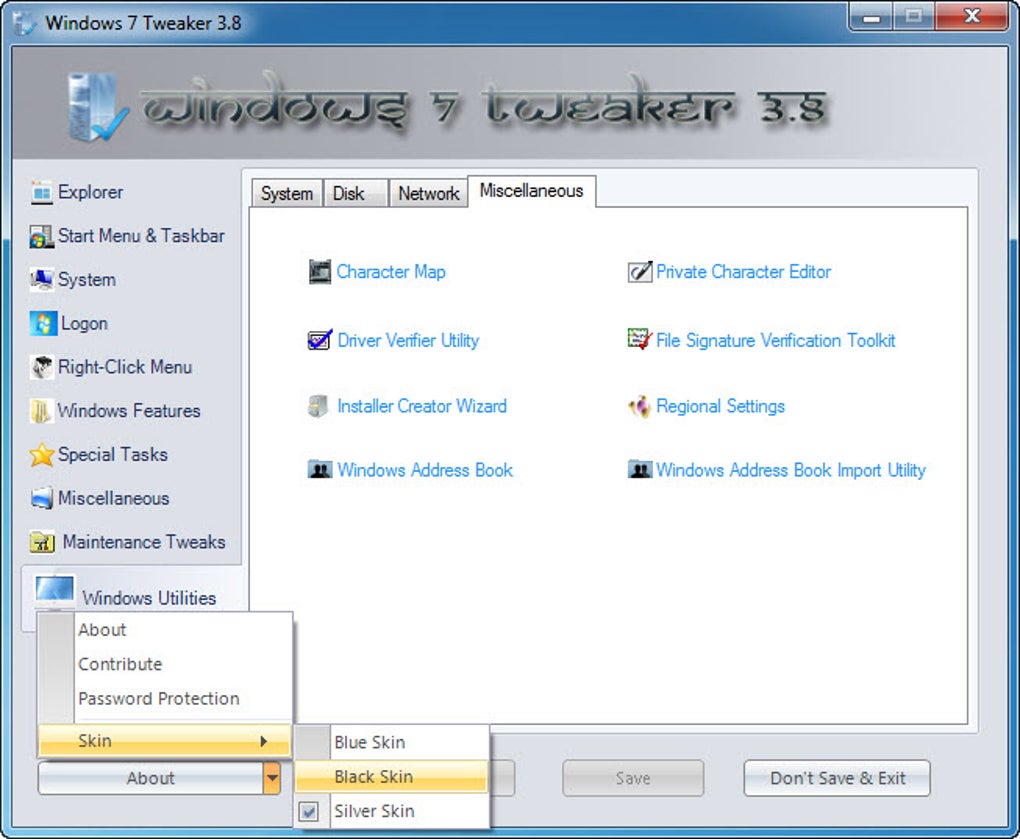Viewport: 1020px width, 839px height.
Task: Click the Miscellaneous sidebar icon
Action: coord(42,499)
